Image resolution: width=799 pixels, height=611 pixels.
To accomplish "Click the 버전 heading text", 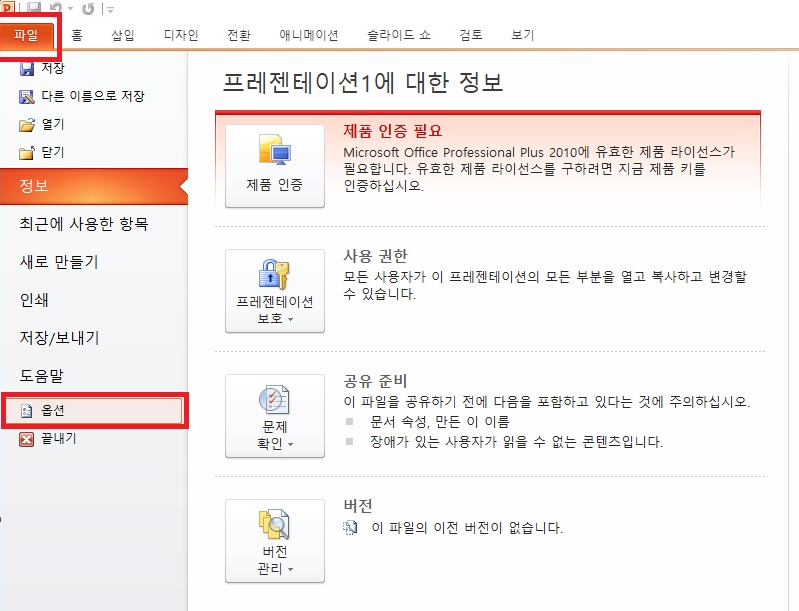I will [358, 506].
